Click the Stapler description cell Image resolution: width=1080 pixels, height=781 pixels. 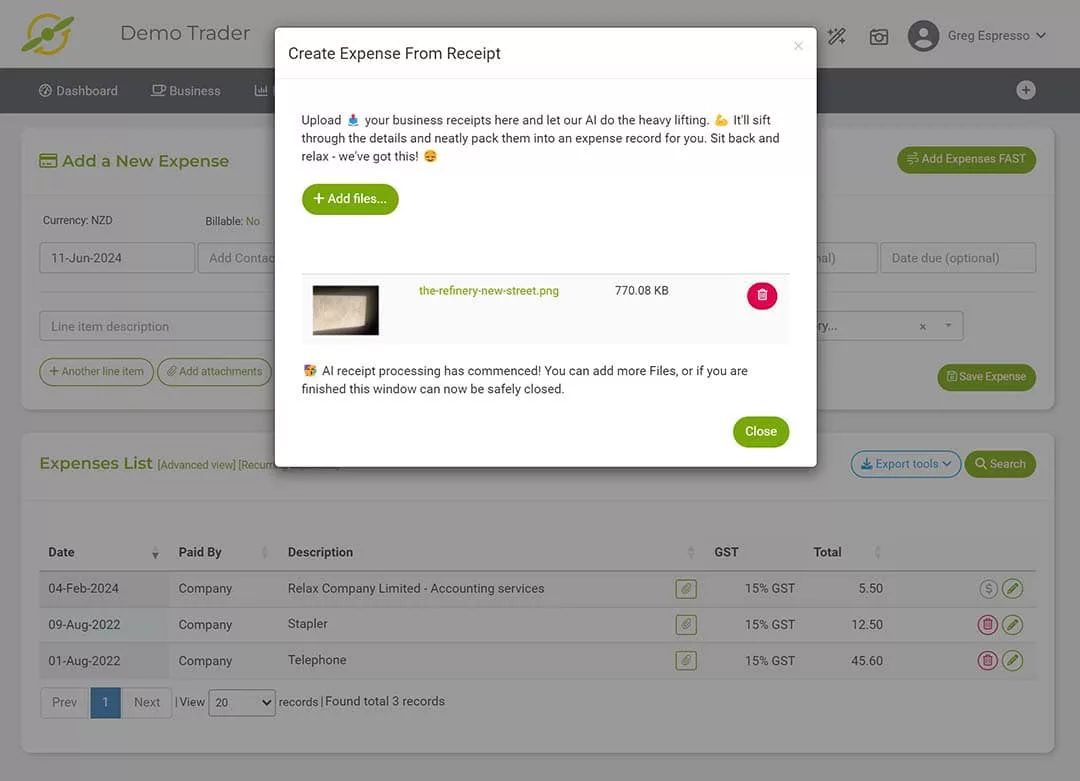coord(308,624)
